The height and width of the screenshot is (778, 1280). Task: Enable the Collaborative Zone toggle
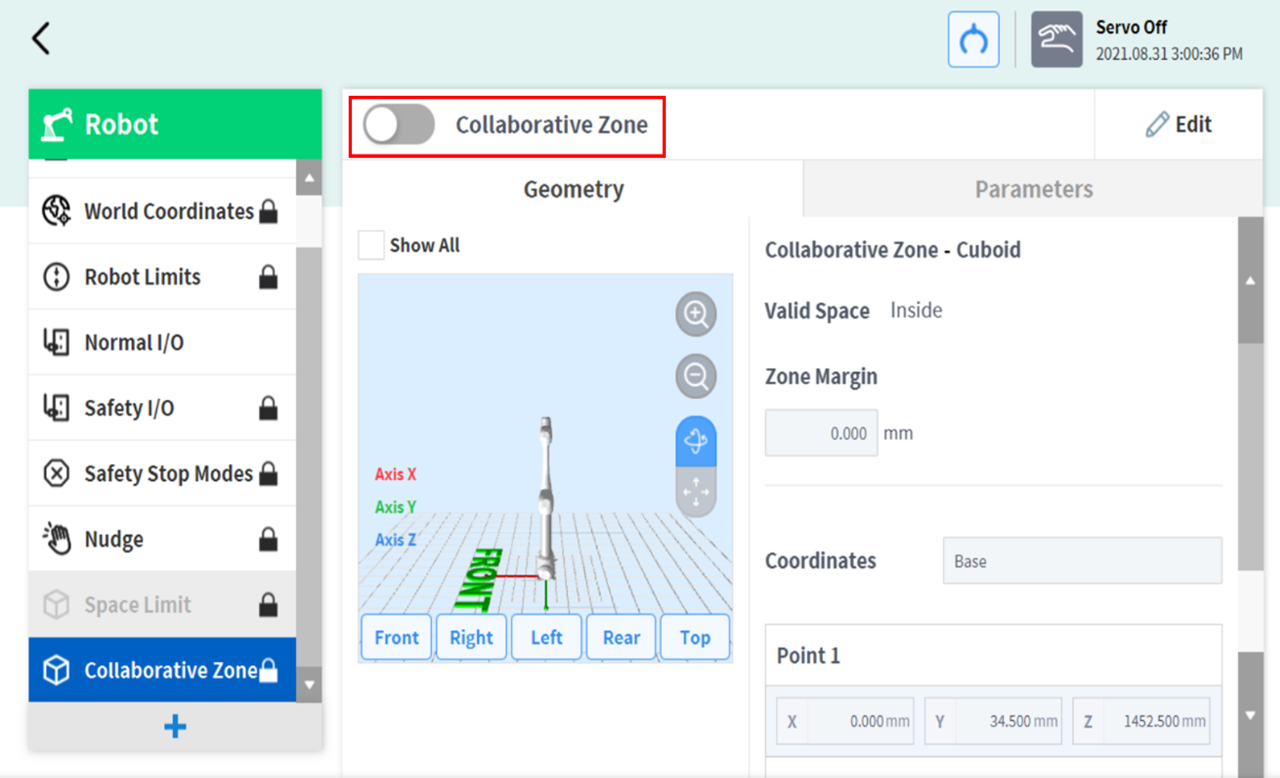click(x=399, y=125)
